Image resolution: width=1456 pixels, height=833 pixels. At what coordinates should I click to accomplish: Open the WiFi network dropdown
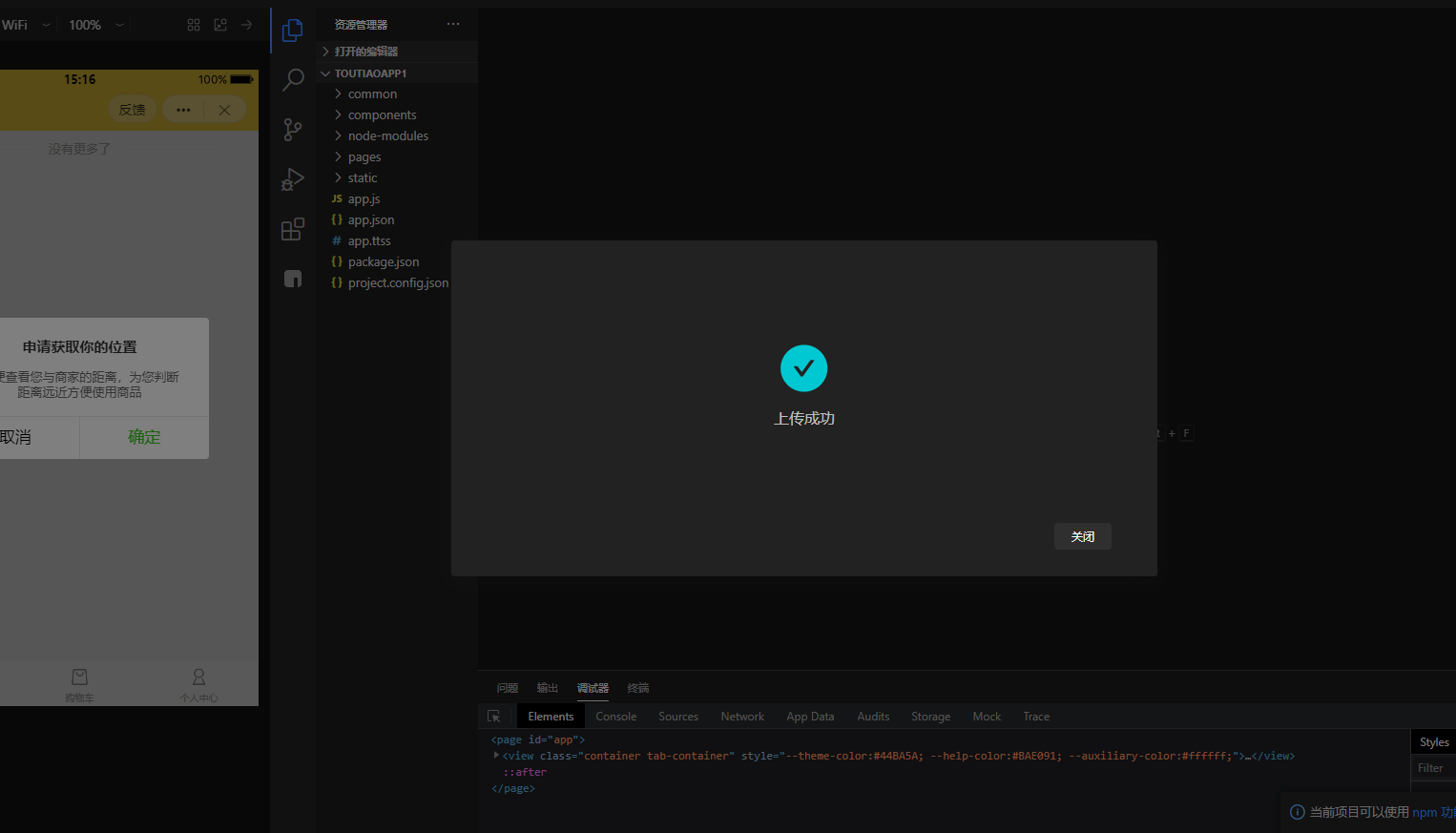27,25
